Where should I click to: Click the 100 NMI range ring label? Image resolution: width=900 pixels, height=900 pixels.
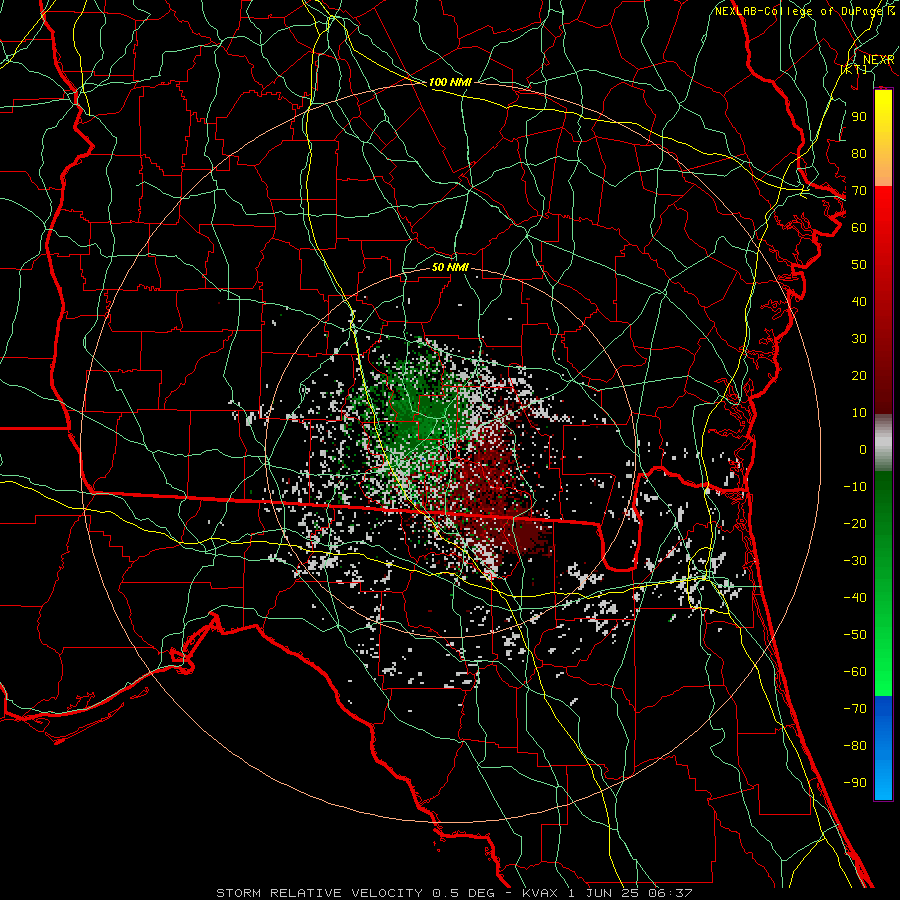pos(450,82)
